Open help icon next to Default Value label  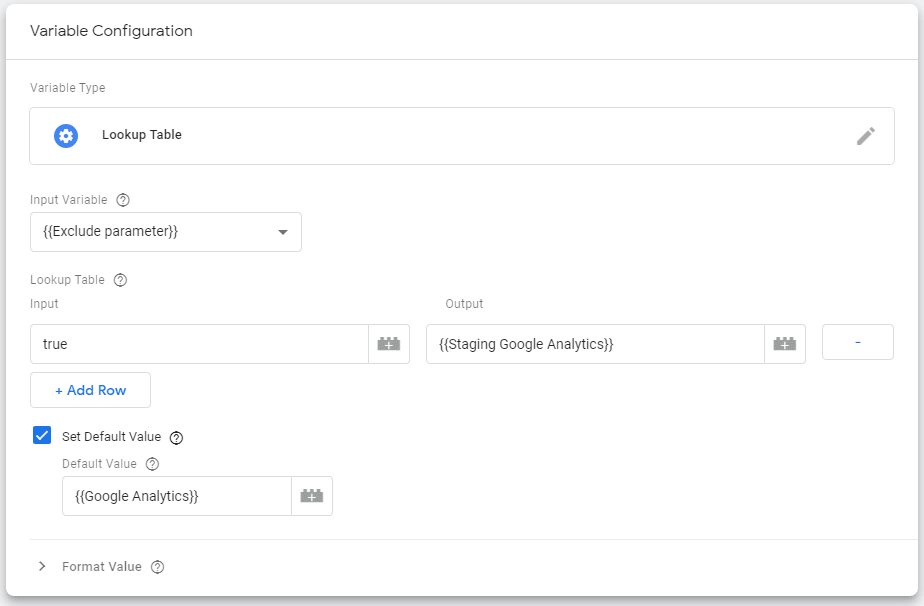click(x=152, y=464)
